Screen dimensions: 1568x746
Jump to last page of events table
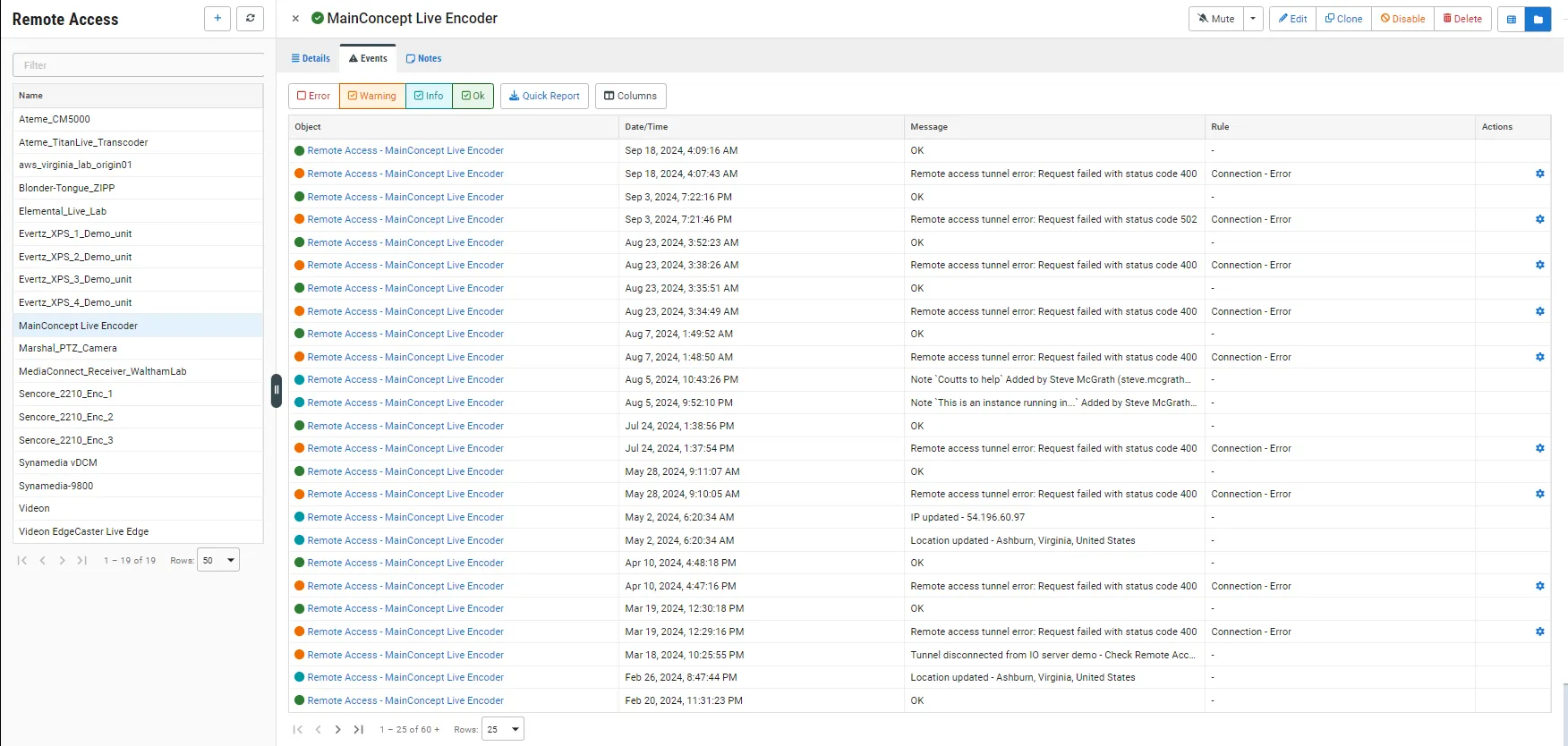pyautogui.click(x=358, y=730)
